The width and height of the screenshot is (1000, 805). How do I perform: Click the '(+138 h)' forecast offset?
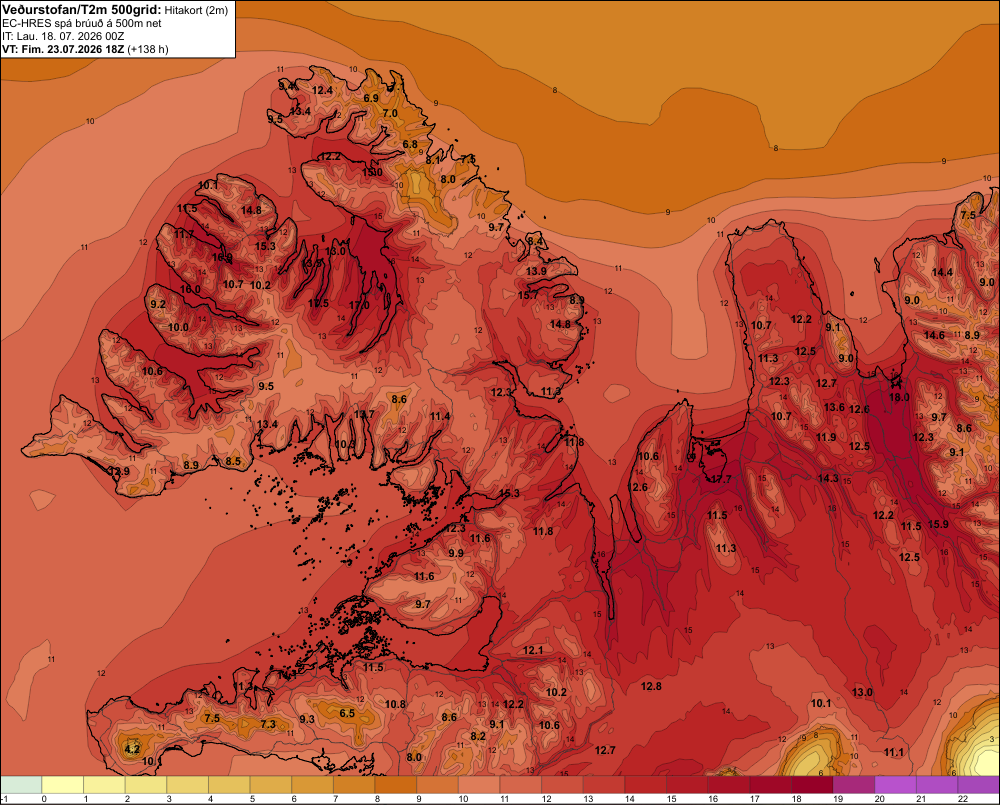pos(148,49)
